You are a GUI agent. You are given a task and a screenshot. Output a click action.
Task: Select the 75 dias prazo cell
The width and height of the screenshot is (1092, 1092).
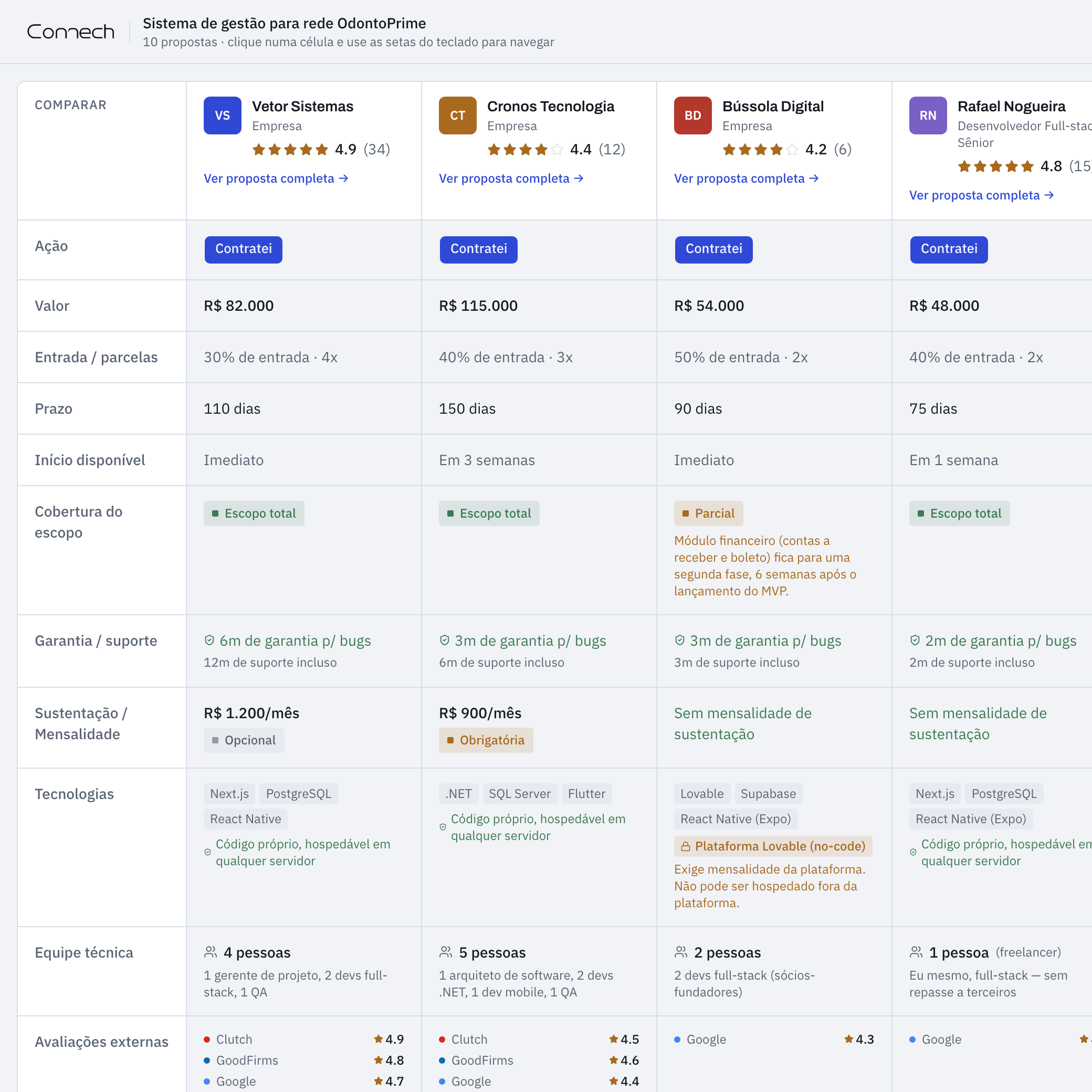click(x=992, y=408)
